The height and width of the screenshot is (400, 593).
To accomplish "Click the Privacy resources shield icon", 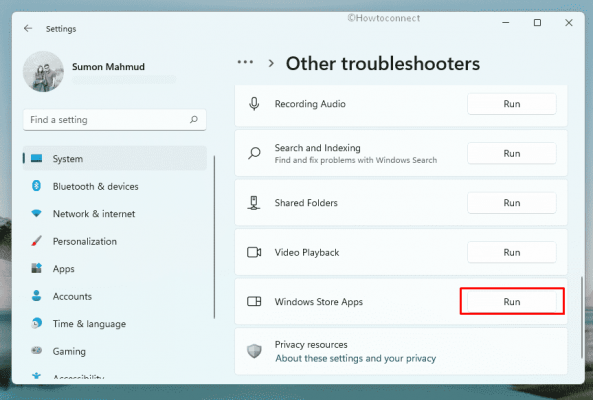I will [254, 351].
